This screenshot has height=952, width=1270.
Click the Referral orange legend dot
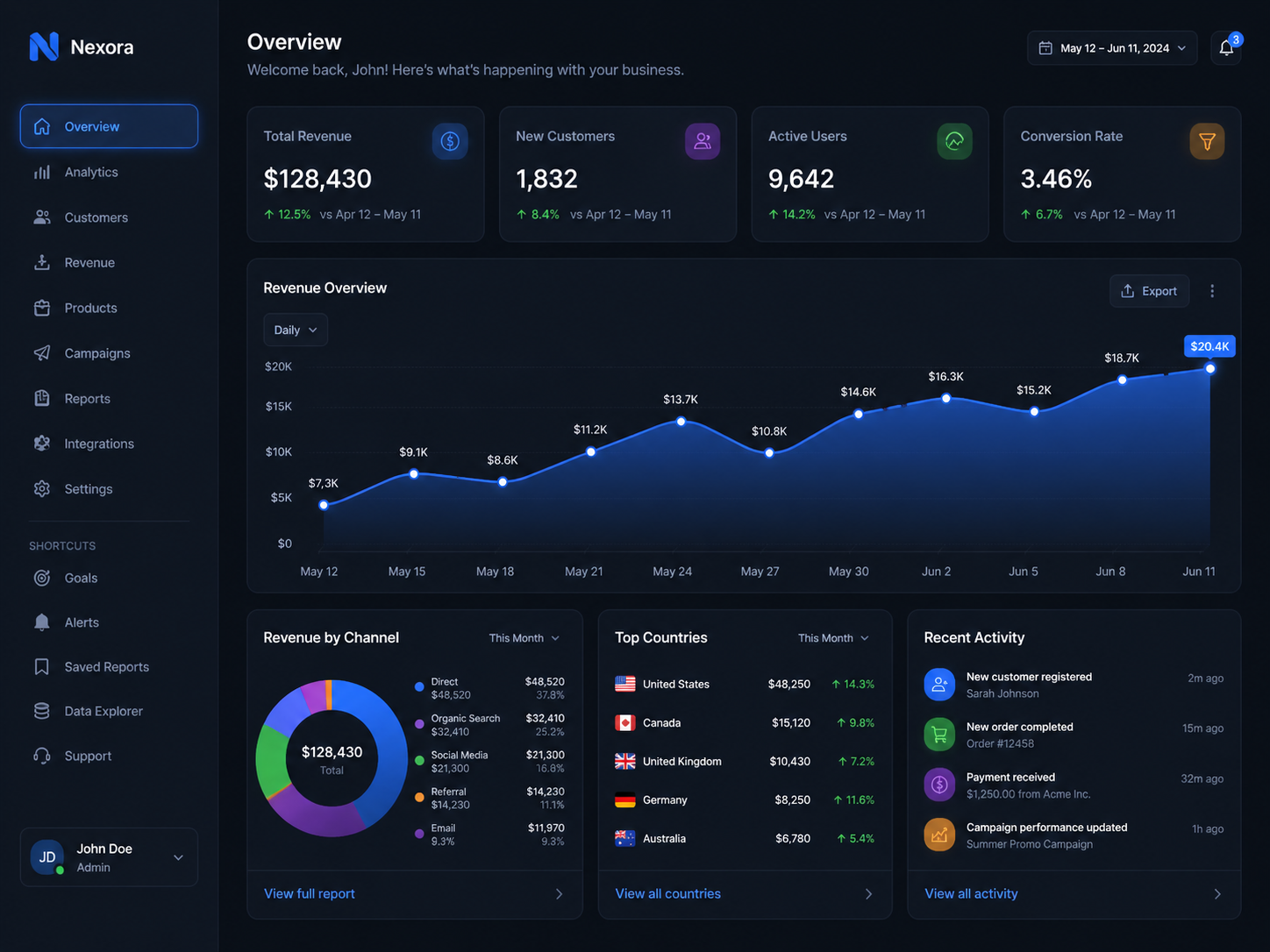419,797
